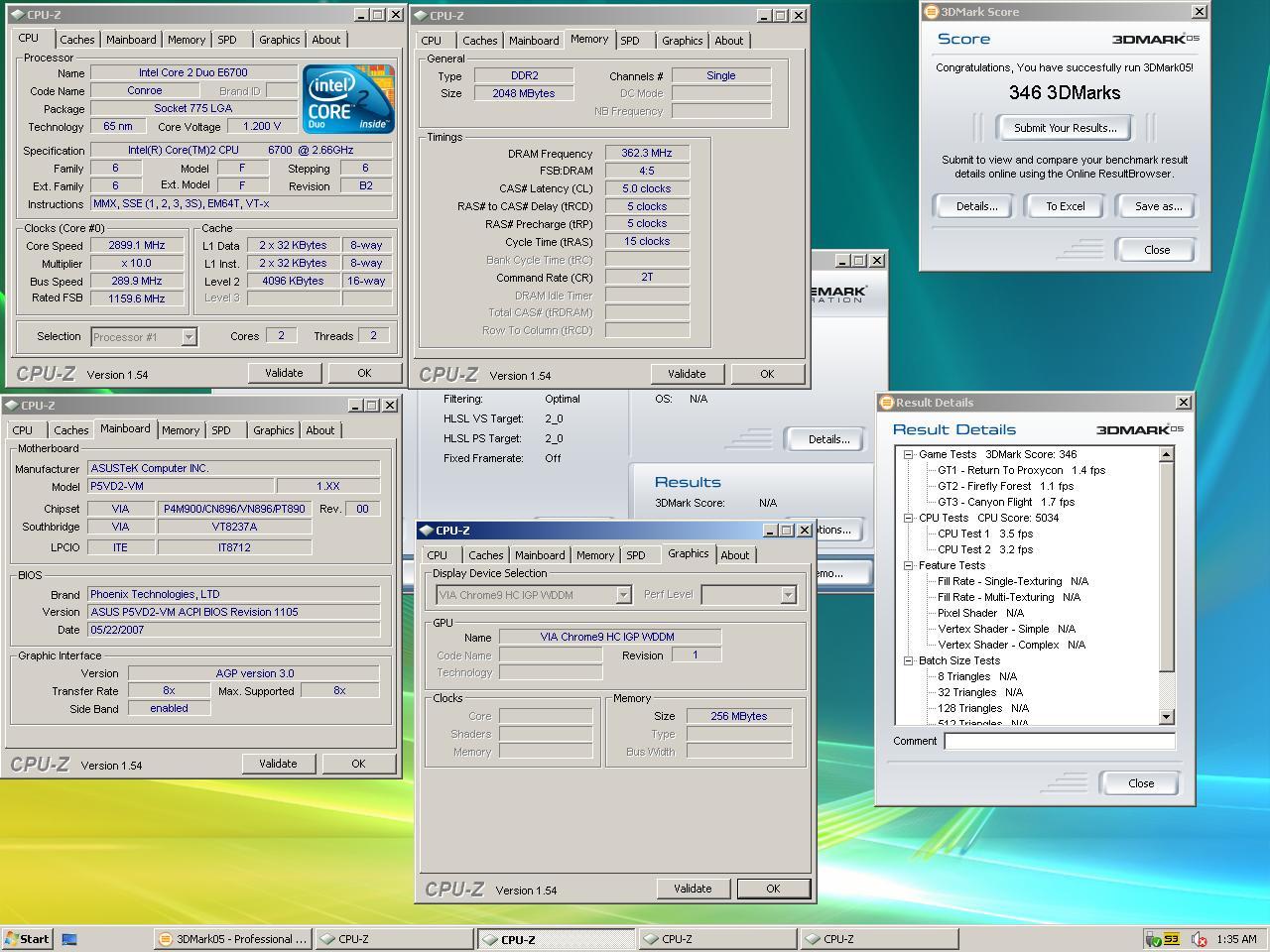
Task: Open Processor #1 selection dropdown
Action: pos(189,337)
